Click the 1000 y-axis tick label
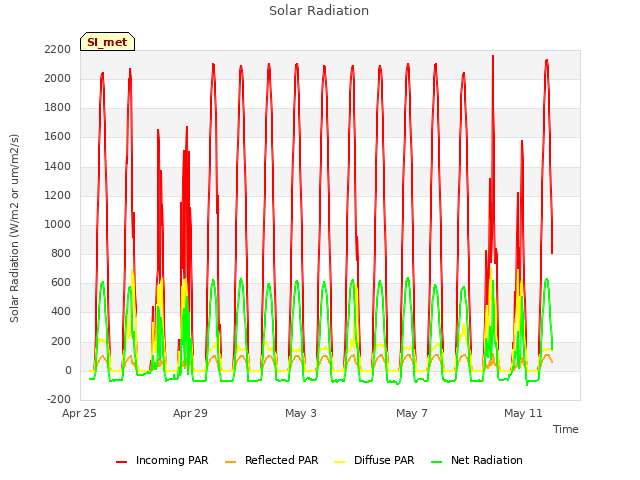Image resolution: width=640 pixels, height=480 pixels. (58, 224)
